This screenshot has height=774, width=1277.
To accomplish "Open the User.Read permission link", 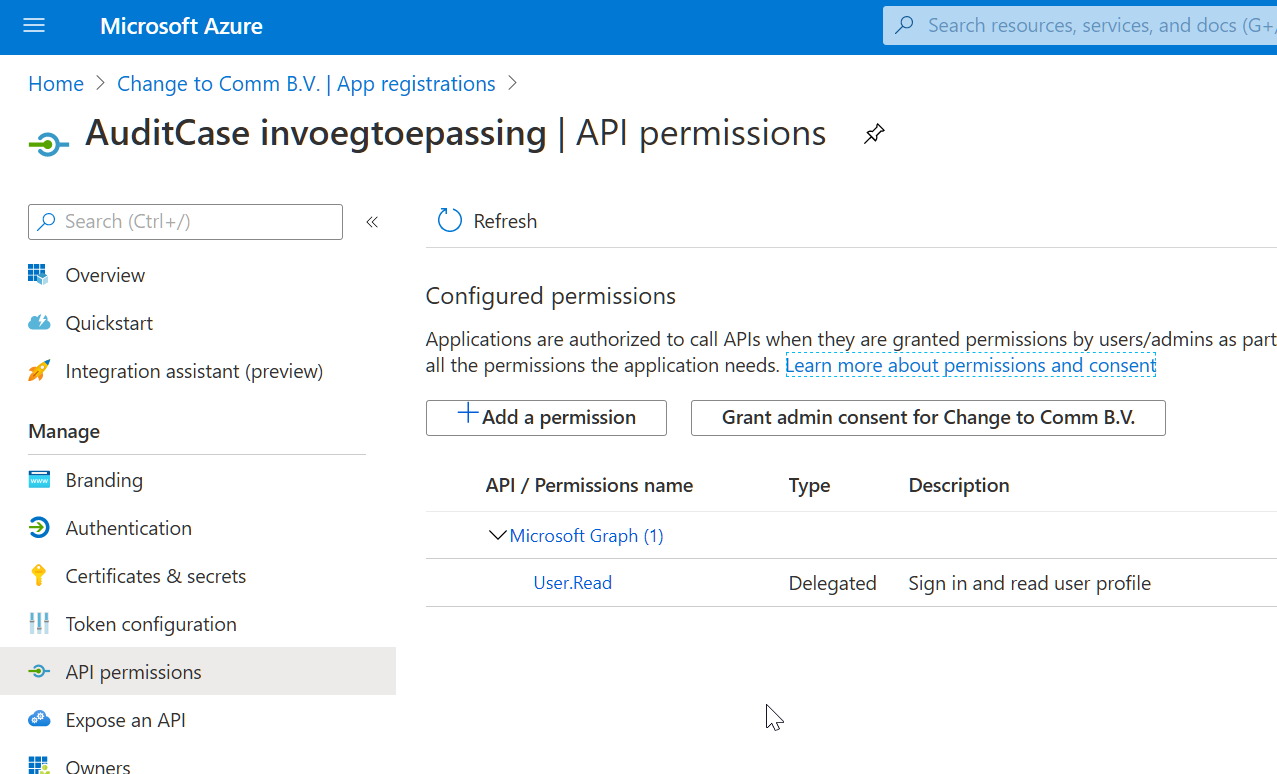I will coord(572,583).
